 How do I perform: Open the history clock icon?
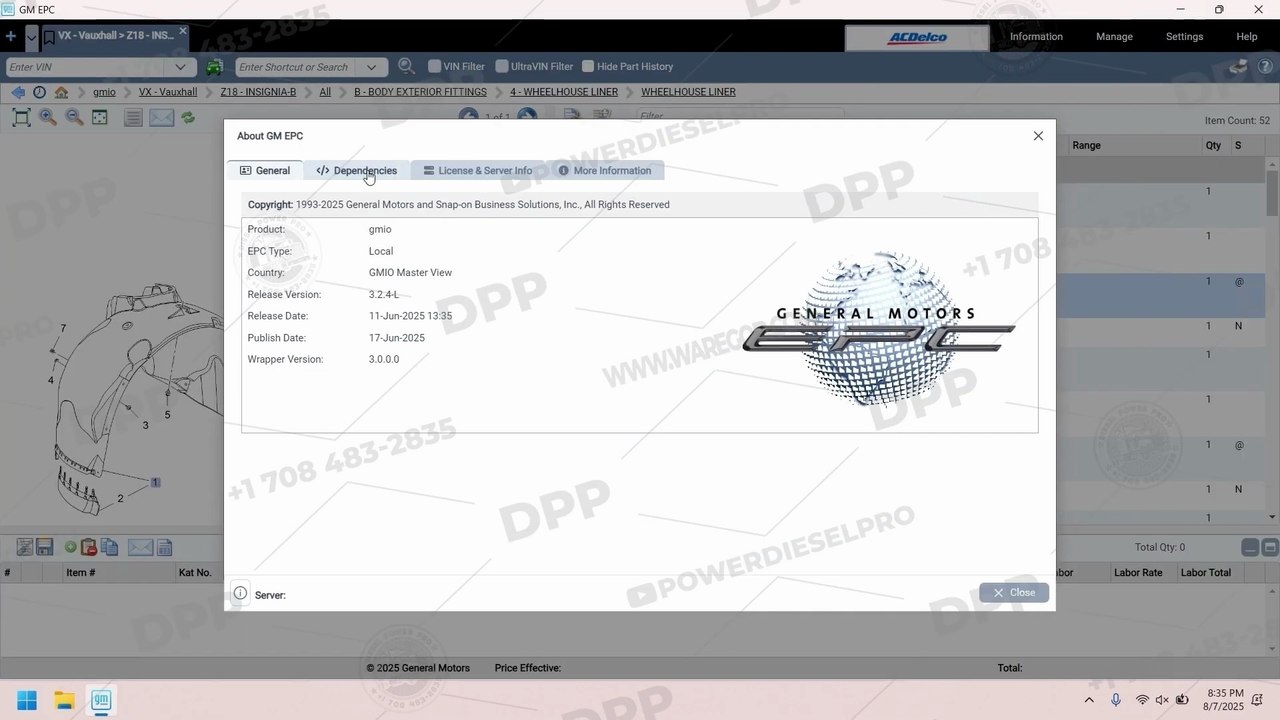[39, 92]
